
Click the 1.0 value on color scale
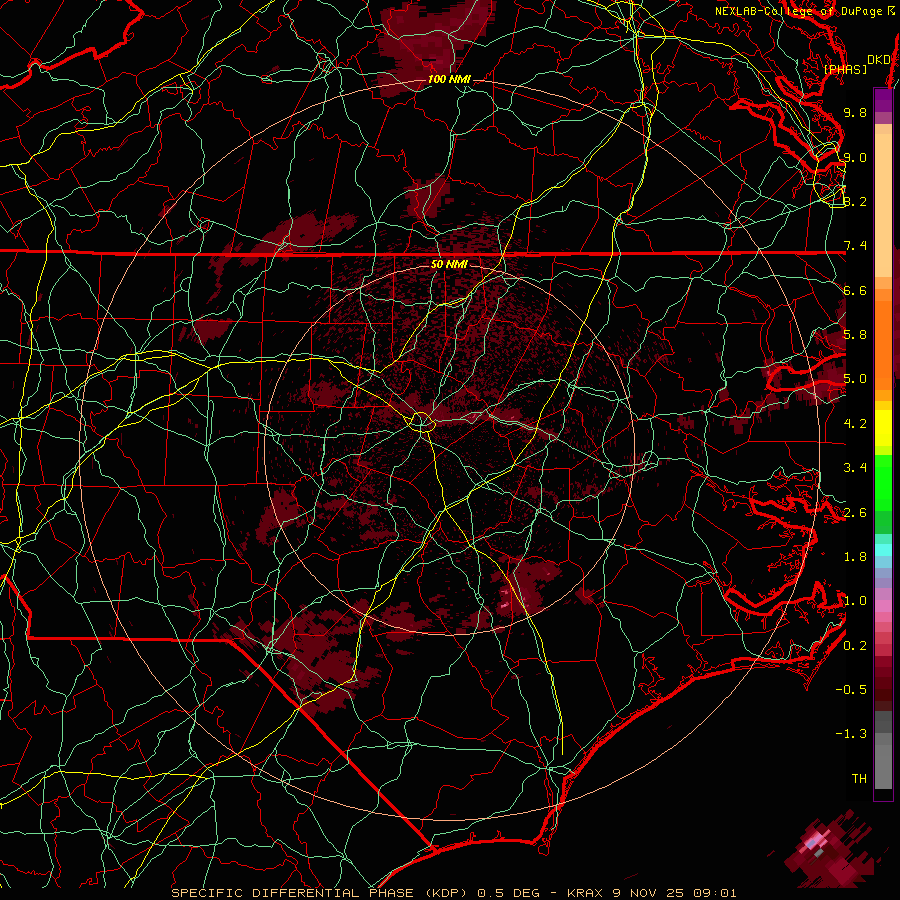(x=855, y=601)
